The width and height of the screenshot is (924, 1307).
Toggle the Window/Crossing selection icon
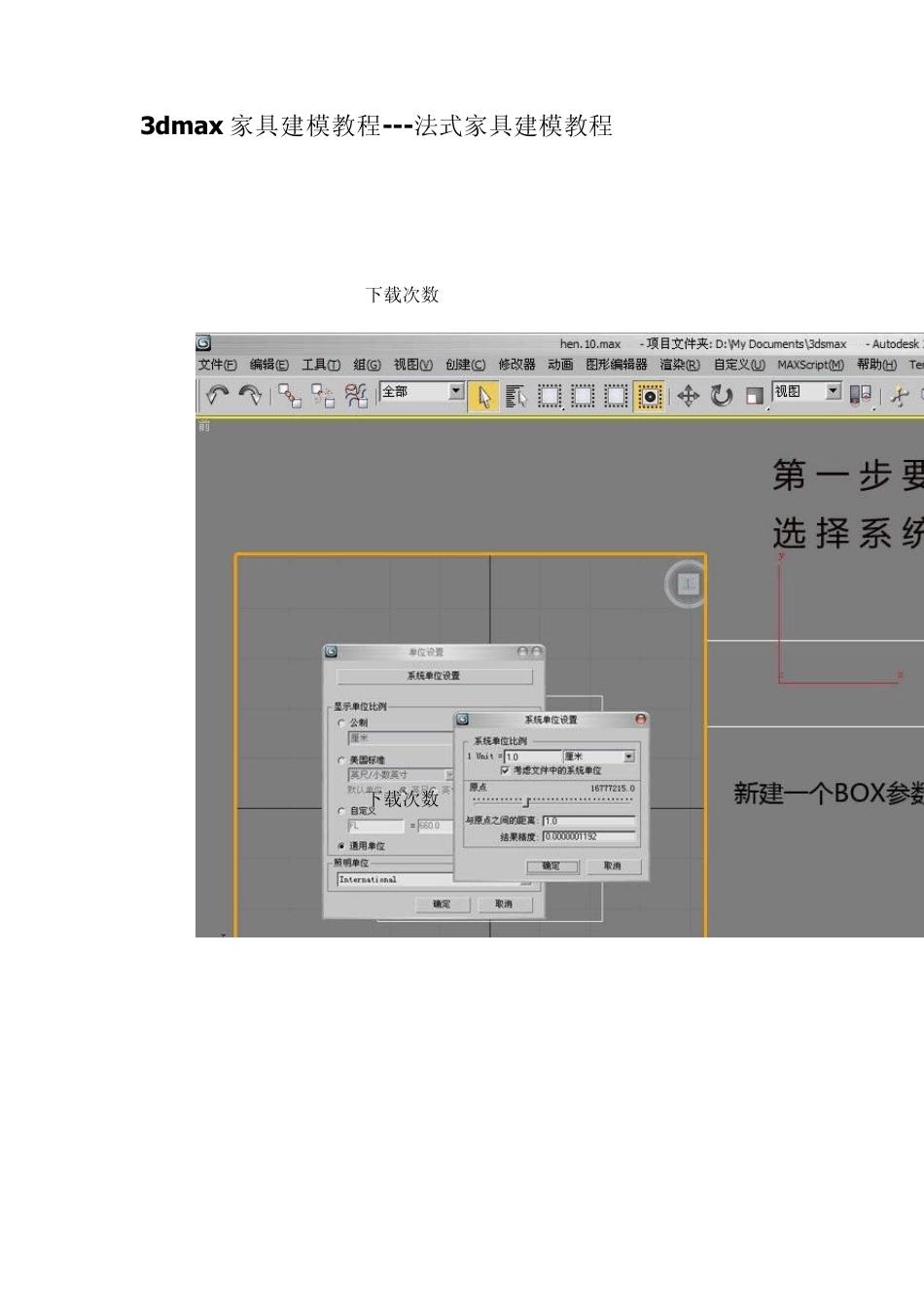(x=650, y=396)
